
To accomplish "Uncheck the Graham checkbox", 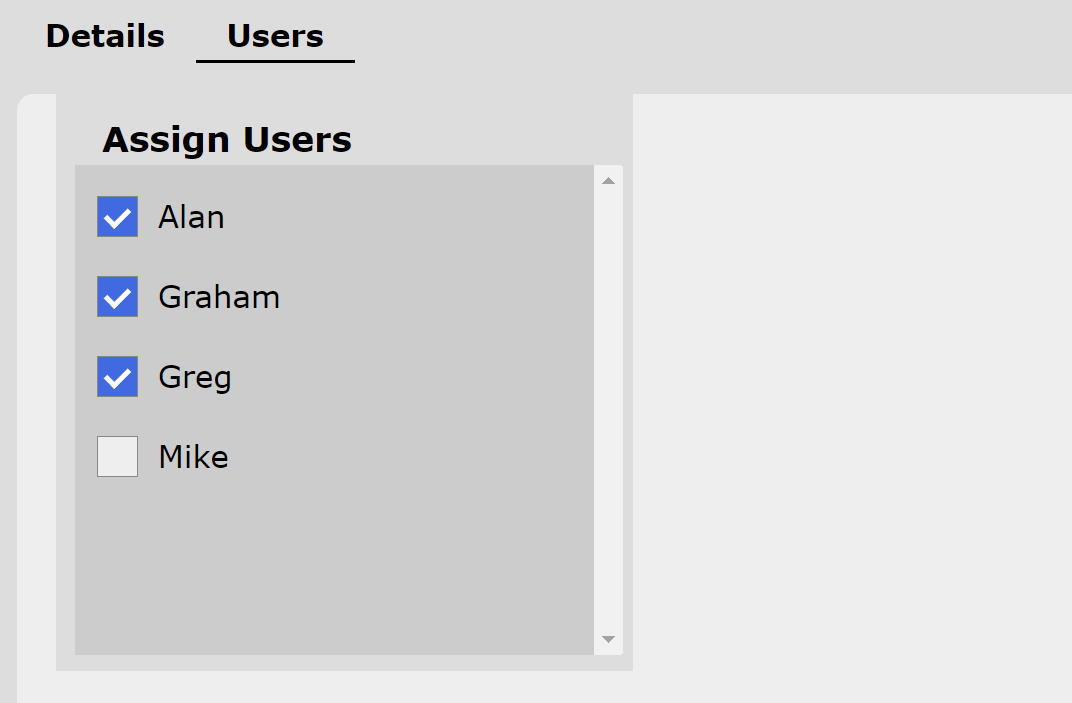I will [x=117, y=297].
